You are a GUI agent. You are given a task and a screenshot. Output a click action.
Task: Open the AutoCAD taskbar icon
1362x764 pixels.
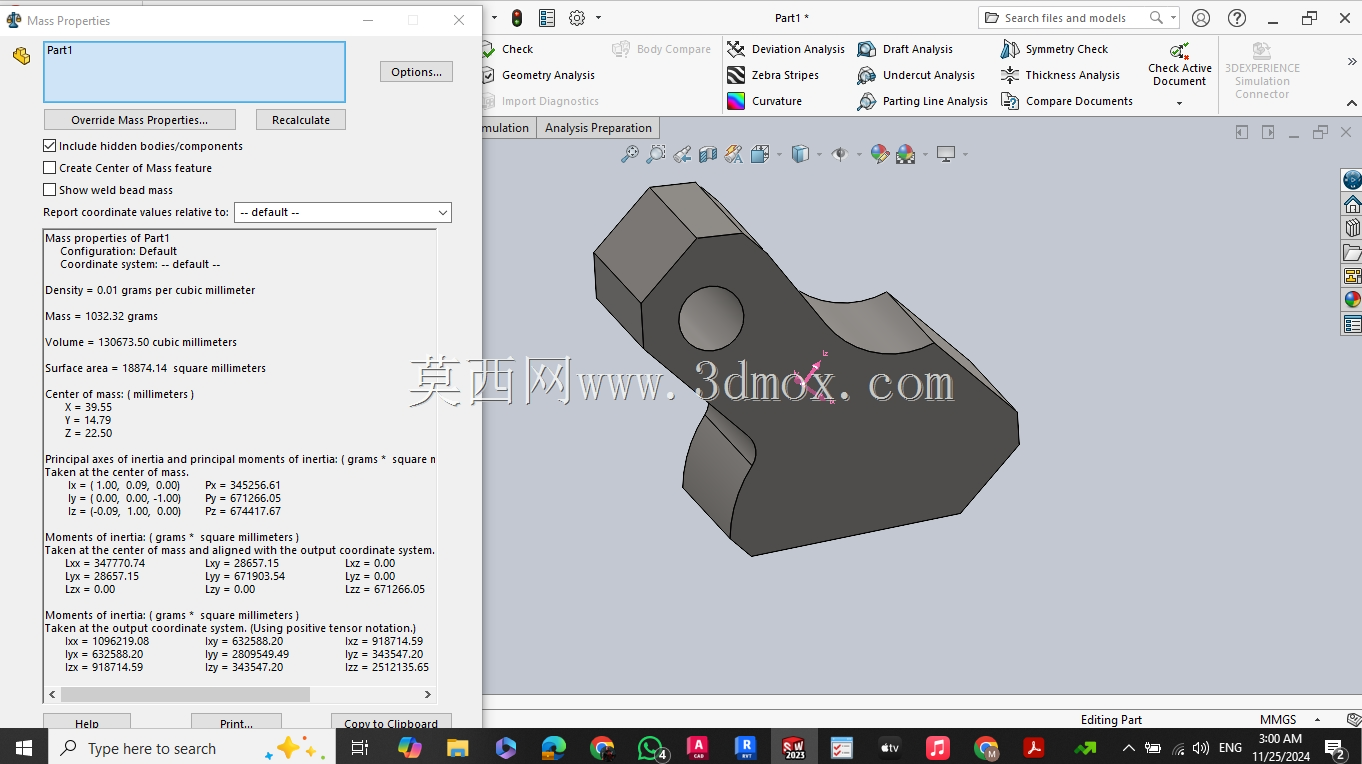click(x=698, y=747)
